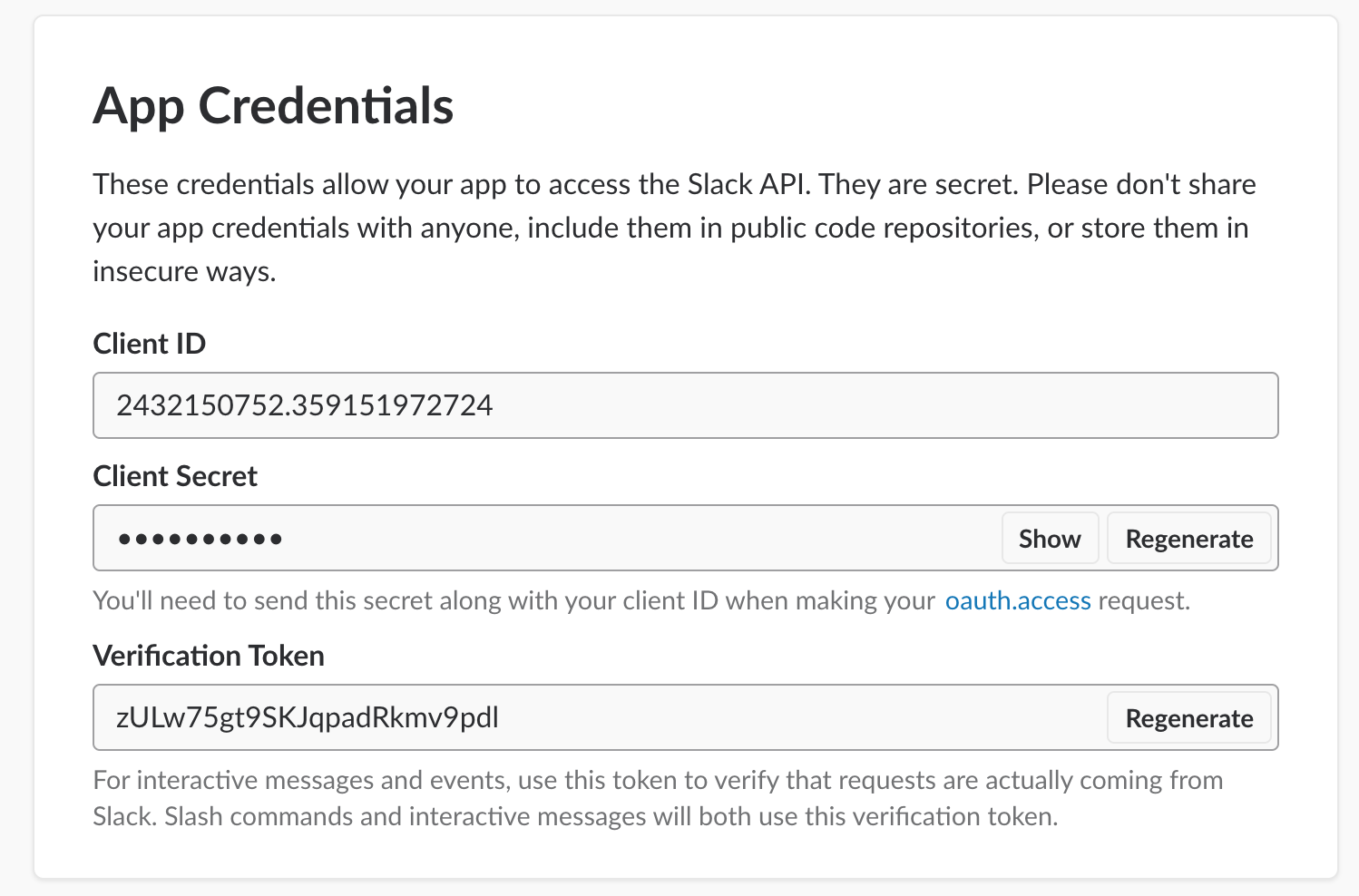Click the Client ID number 2432150752.359151972724
This screenshot has width=1359, height=896.
[x=304, y=405]
